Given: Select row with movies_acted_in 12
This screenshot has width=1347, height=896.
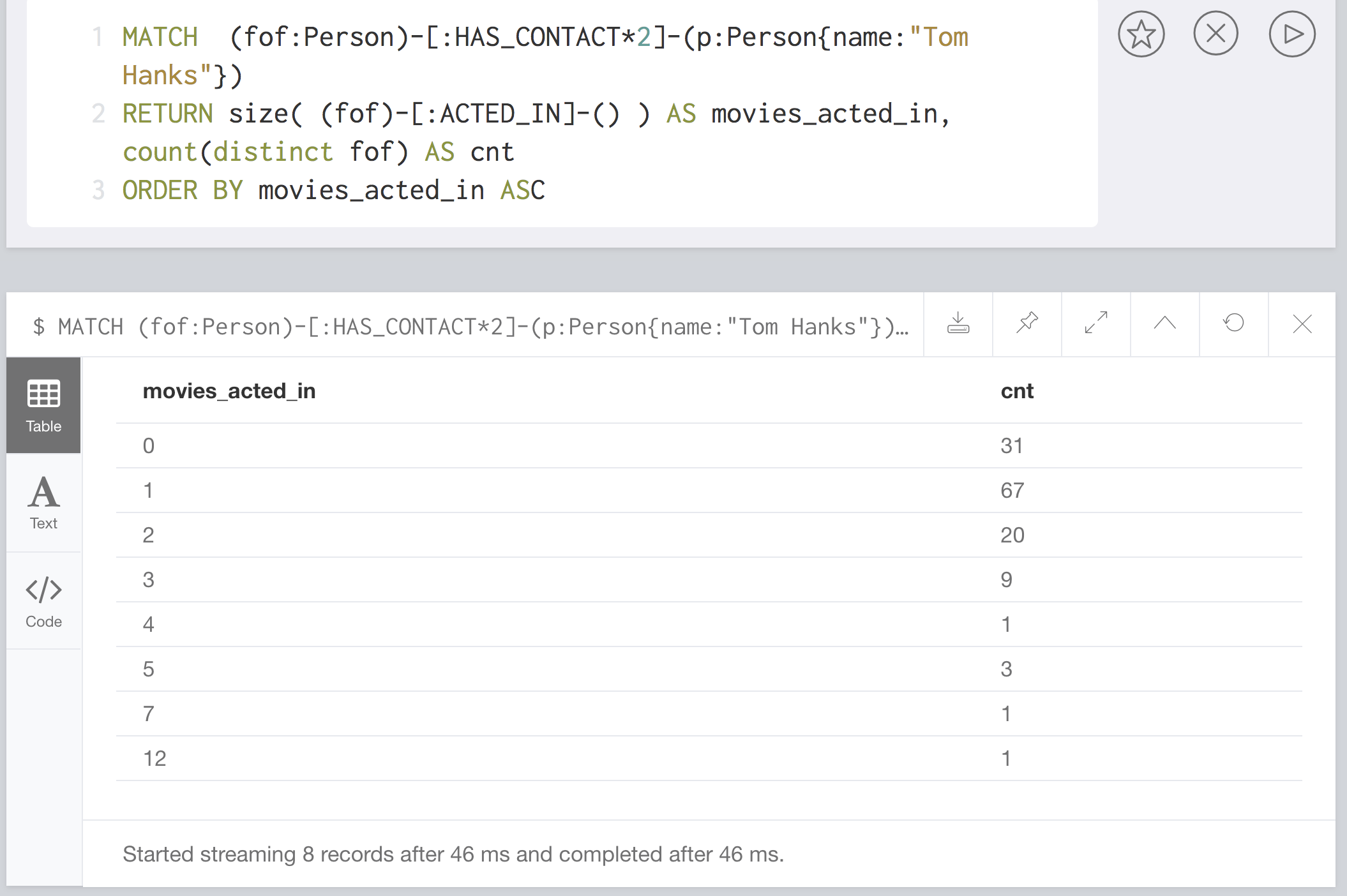Looking at the screenshot, I should click(154, 758).
